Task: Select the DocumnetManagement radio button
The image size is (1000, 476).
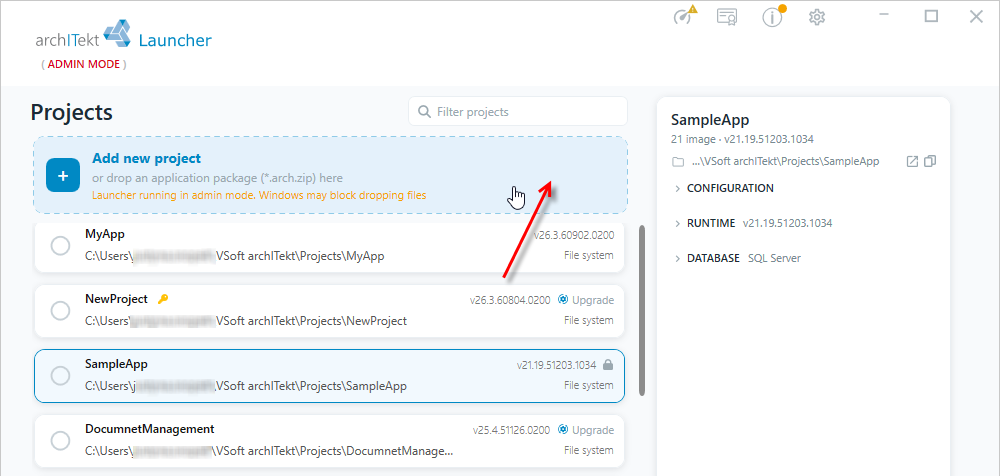Action: (x=60, y=440)
